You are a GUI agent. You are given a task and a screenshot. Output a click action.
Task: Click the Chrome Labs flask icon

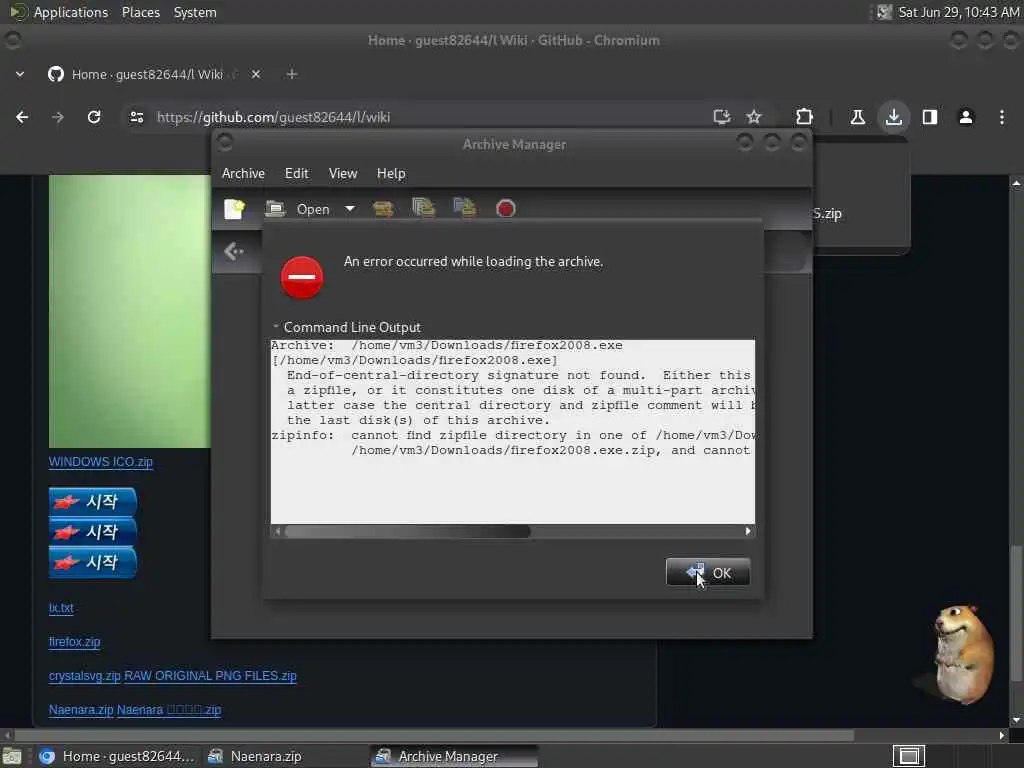point(857,118)
